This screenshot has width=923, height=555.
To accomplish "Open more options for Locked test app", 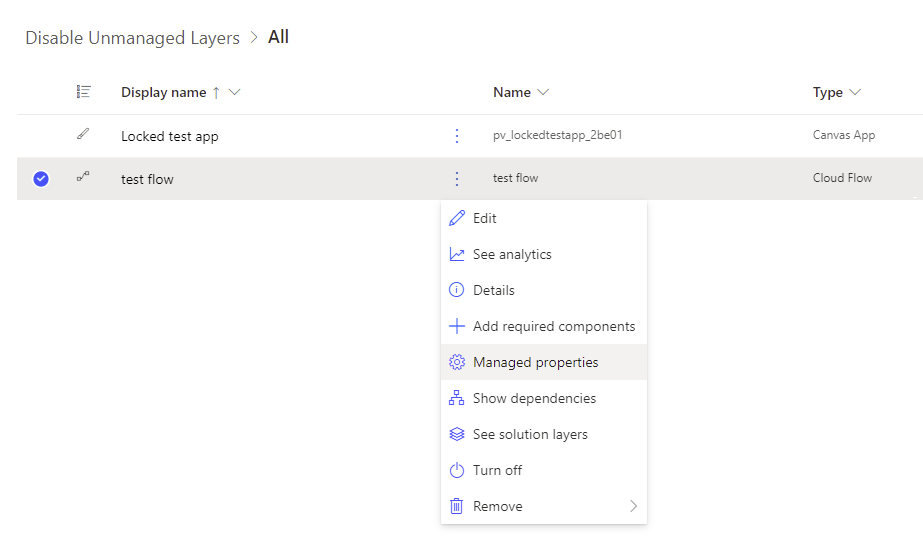I will pos(457,136).
